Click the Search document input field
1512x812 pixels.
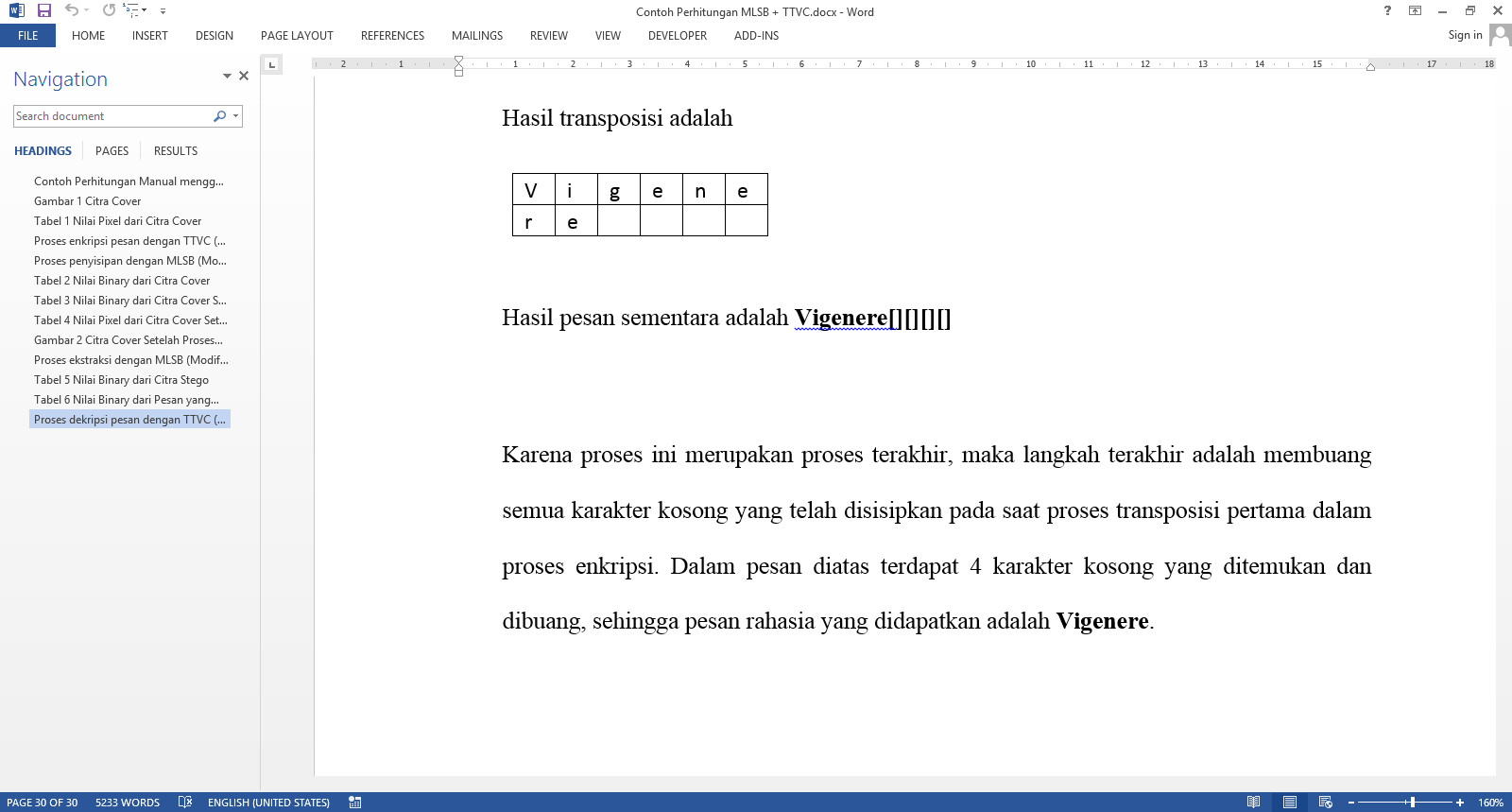pos(112,116)
